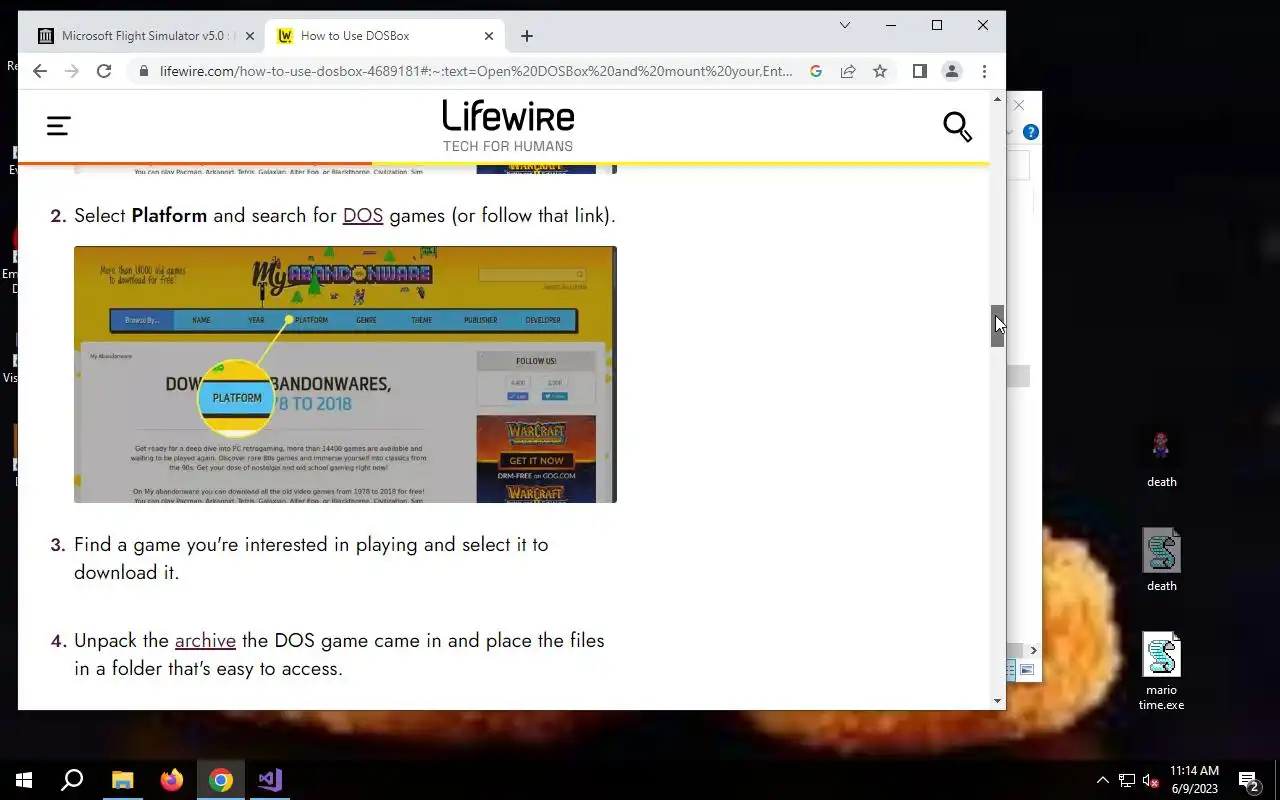Follow the DOS link in step 2
The width and height of the screenshot is (1280, 800).
(363, 216)
